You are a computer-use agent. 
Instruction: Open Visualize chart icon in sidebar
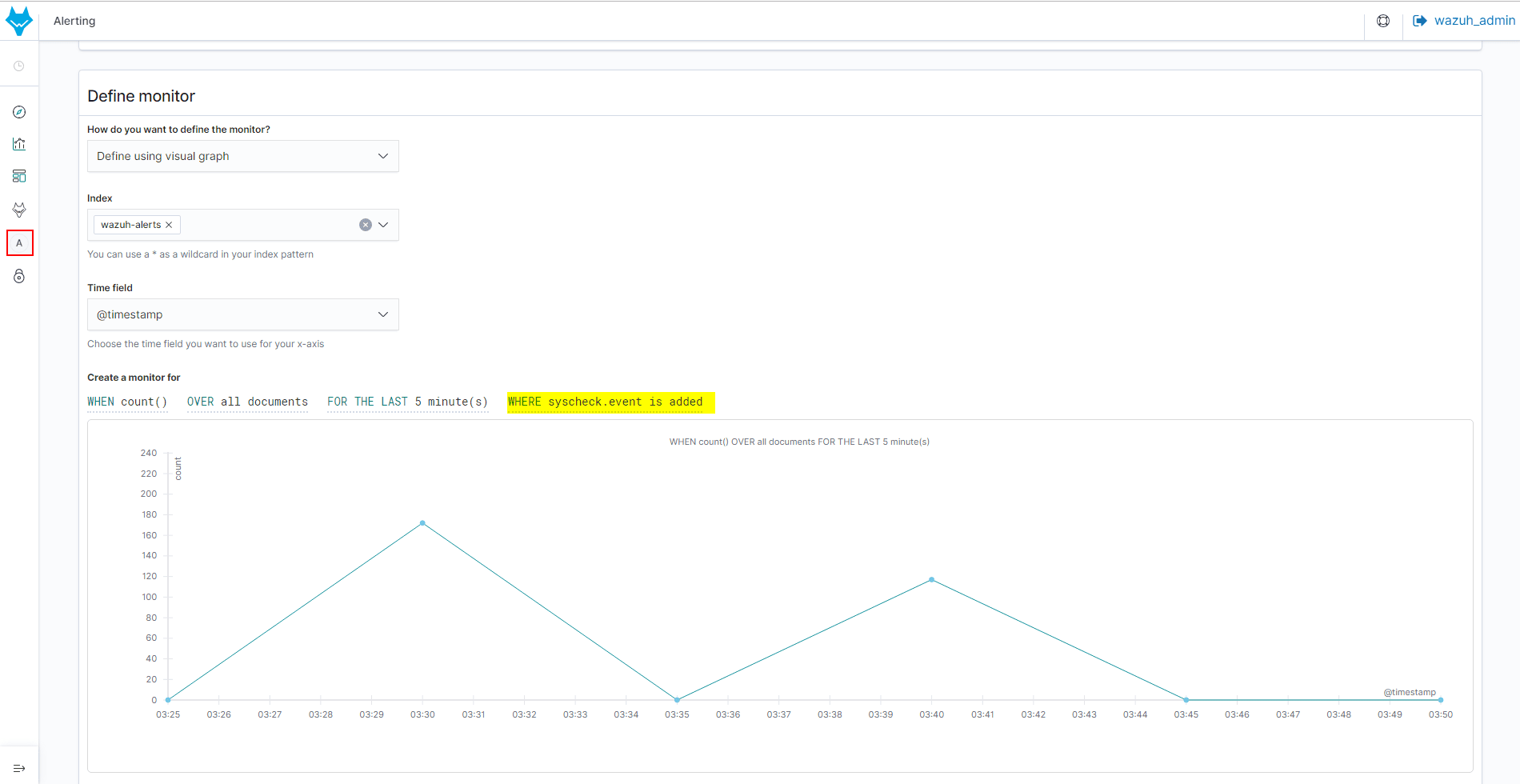pos(19,144)
